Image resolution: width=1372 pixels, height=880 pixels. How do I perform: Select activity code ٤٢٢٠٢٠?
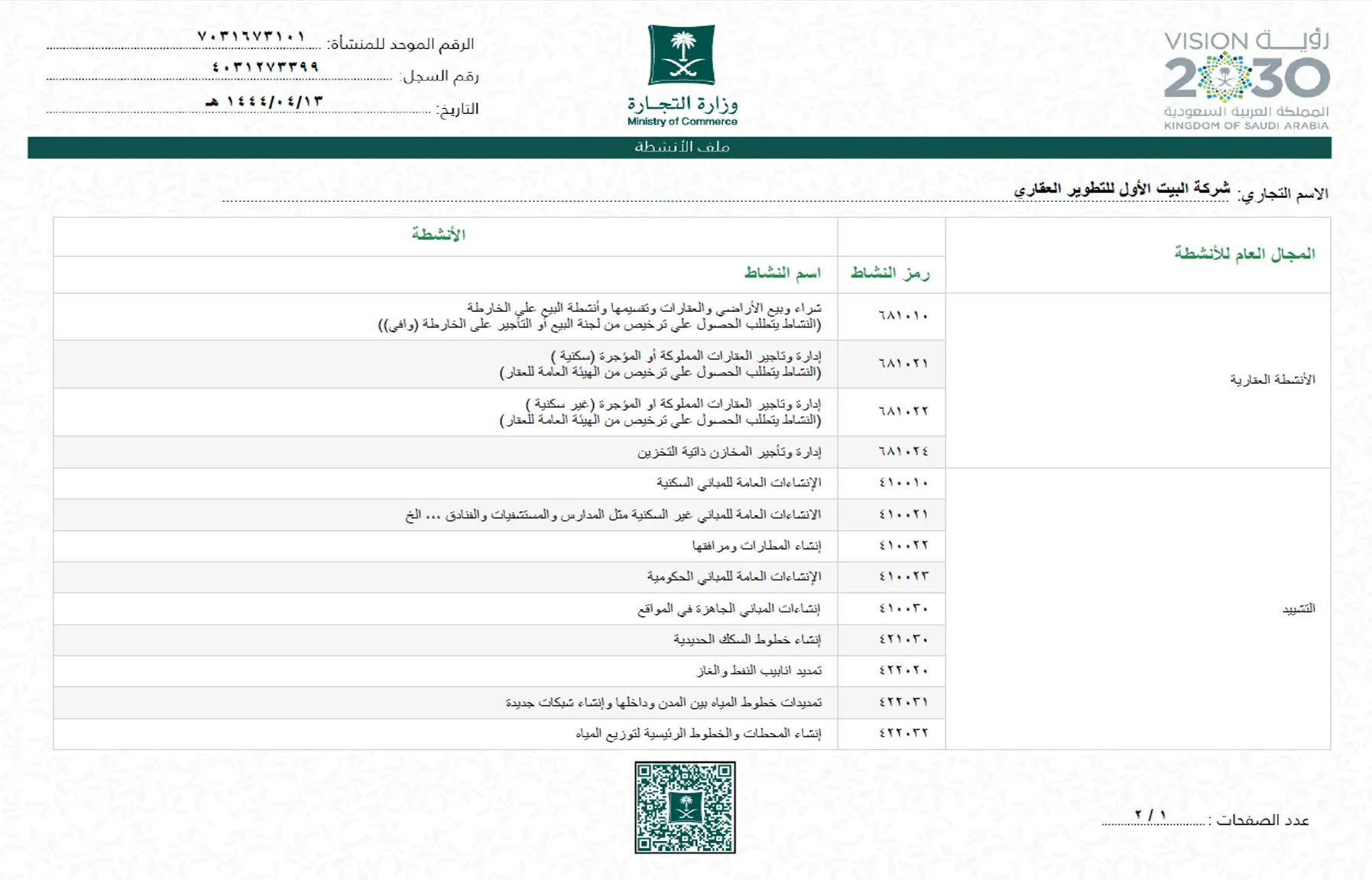click(x=903, y=671)
